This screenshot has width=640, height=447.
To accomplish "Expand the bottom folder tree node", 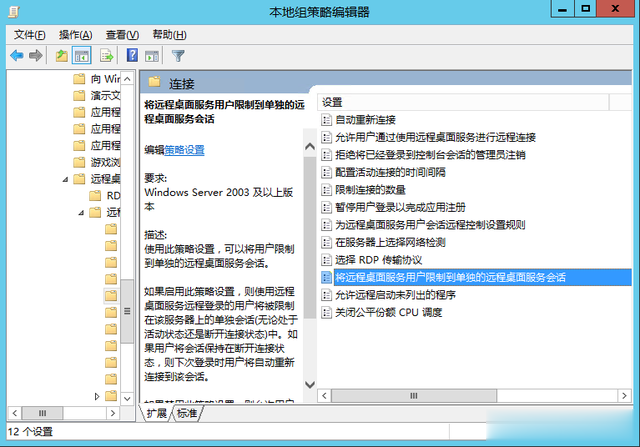I will click(x=97, y=396).
